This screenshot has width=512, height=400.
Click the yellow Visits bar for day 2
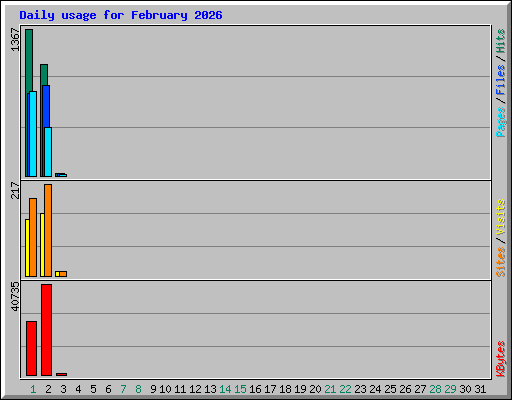coord(42,245)
